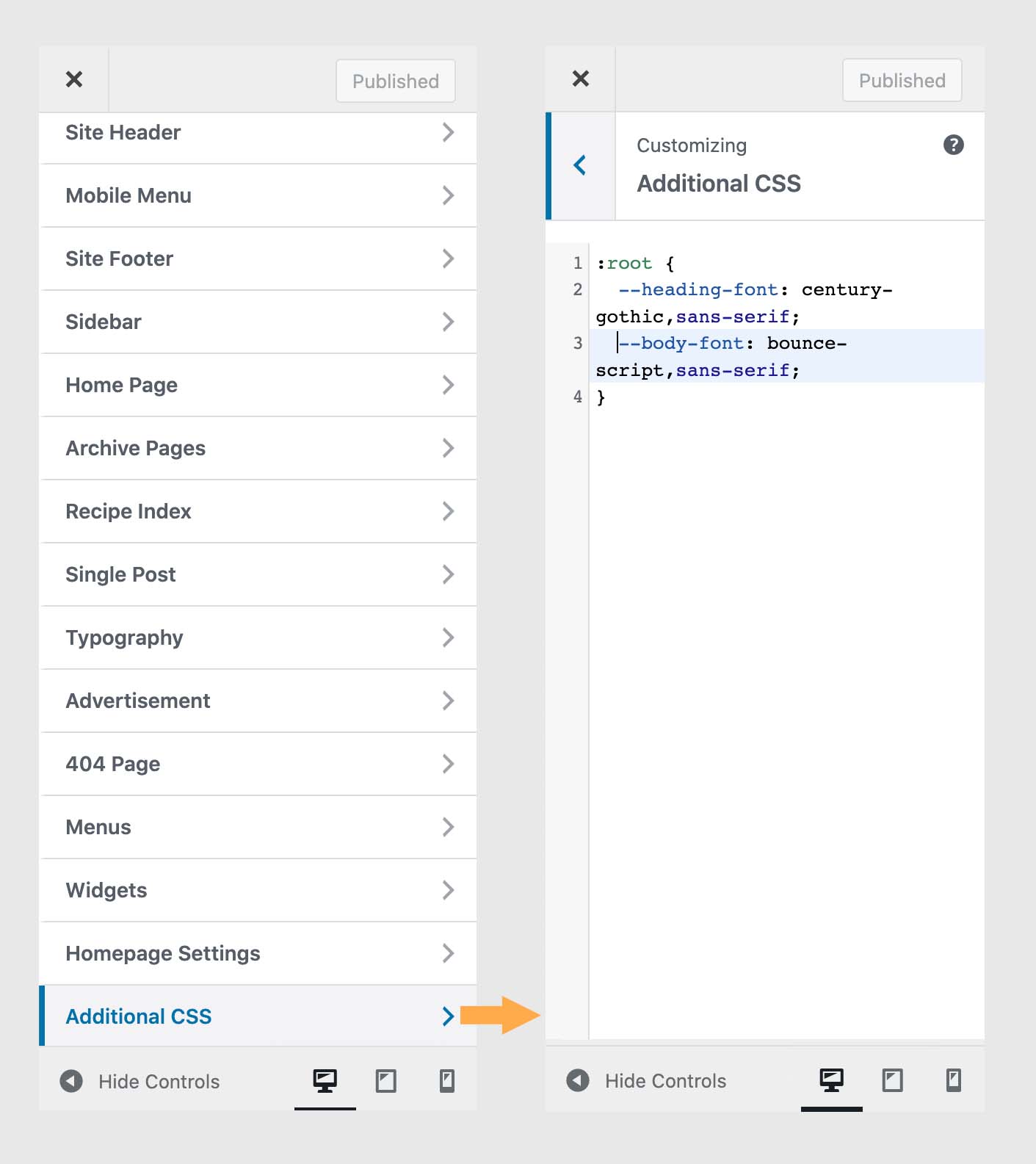Go back using the blue chevron arrow

(580, 165)
